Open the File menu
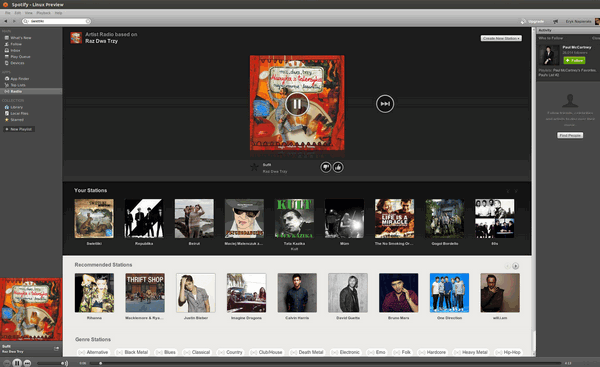Viewport: 600px width, 367px height. 8,13
